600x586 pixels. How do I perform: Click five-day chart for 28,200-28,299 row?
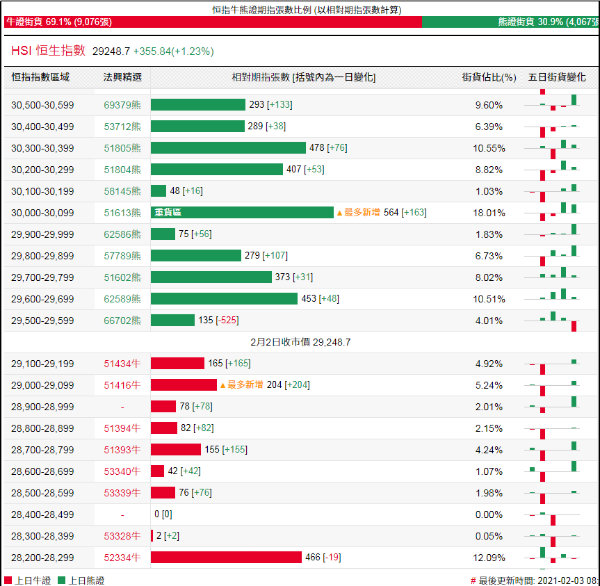pyautogui.click(x=553, y=557)
